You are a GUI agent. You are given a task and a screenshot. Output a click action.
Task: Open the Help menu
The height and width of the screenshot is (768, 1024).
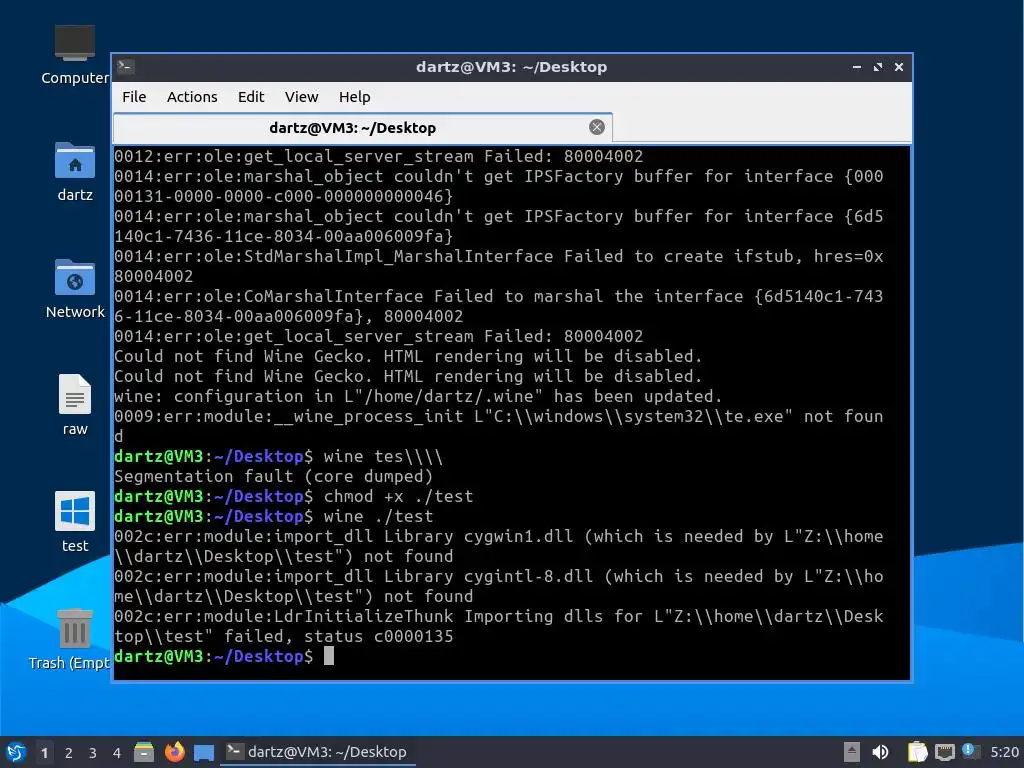[x=355, y=97]
